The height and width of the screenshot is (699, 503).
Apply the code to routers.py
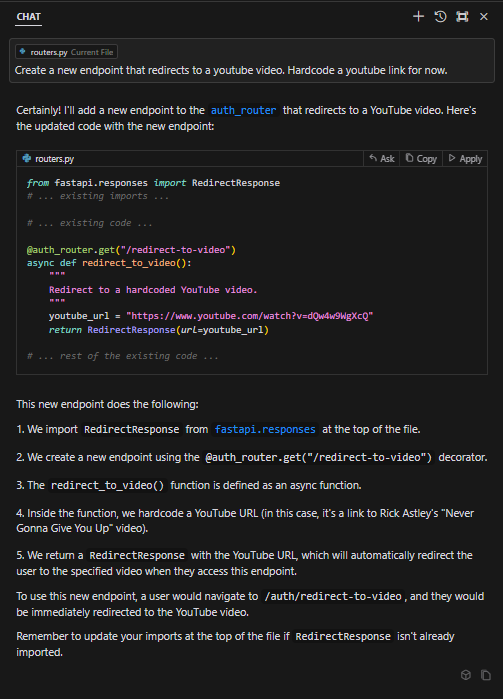point(465,159)
